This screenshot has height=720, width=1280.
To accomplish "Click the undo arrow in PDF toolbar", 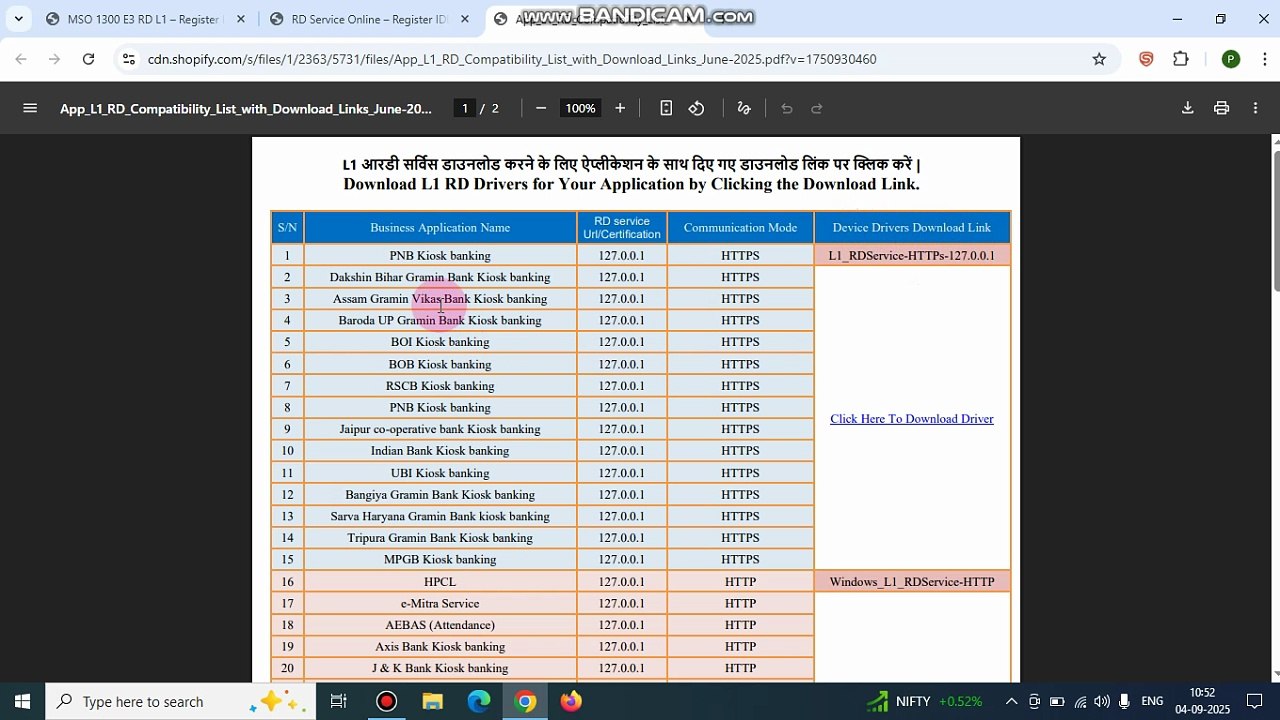I will [x=787, y=108].
